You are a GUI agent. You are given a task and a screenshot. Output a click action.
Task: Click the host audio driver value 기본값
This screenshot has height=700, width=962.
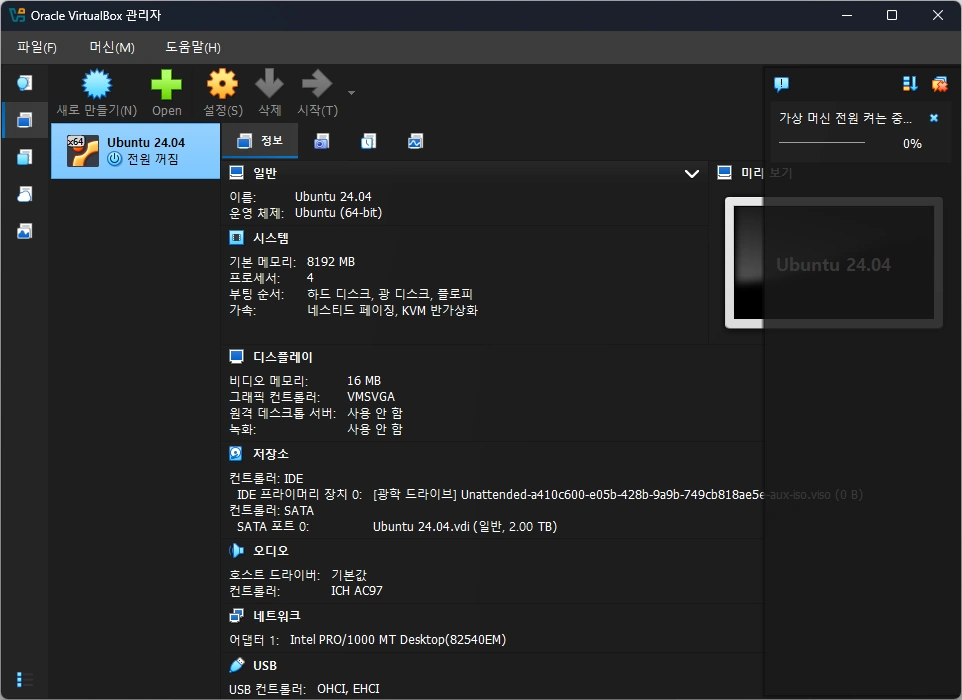348,575
